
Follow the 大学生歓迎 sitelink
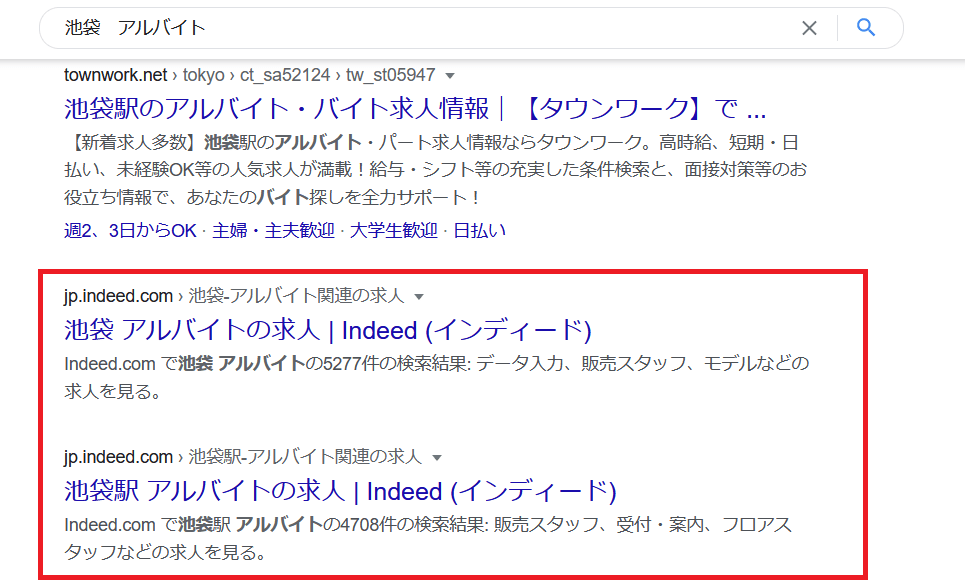(393, 231)
